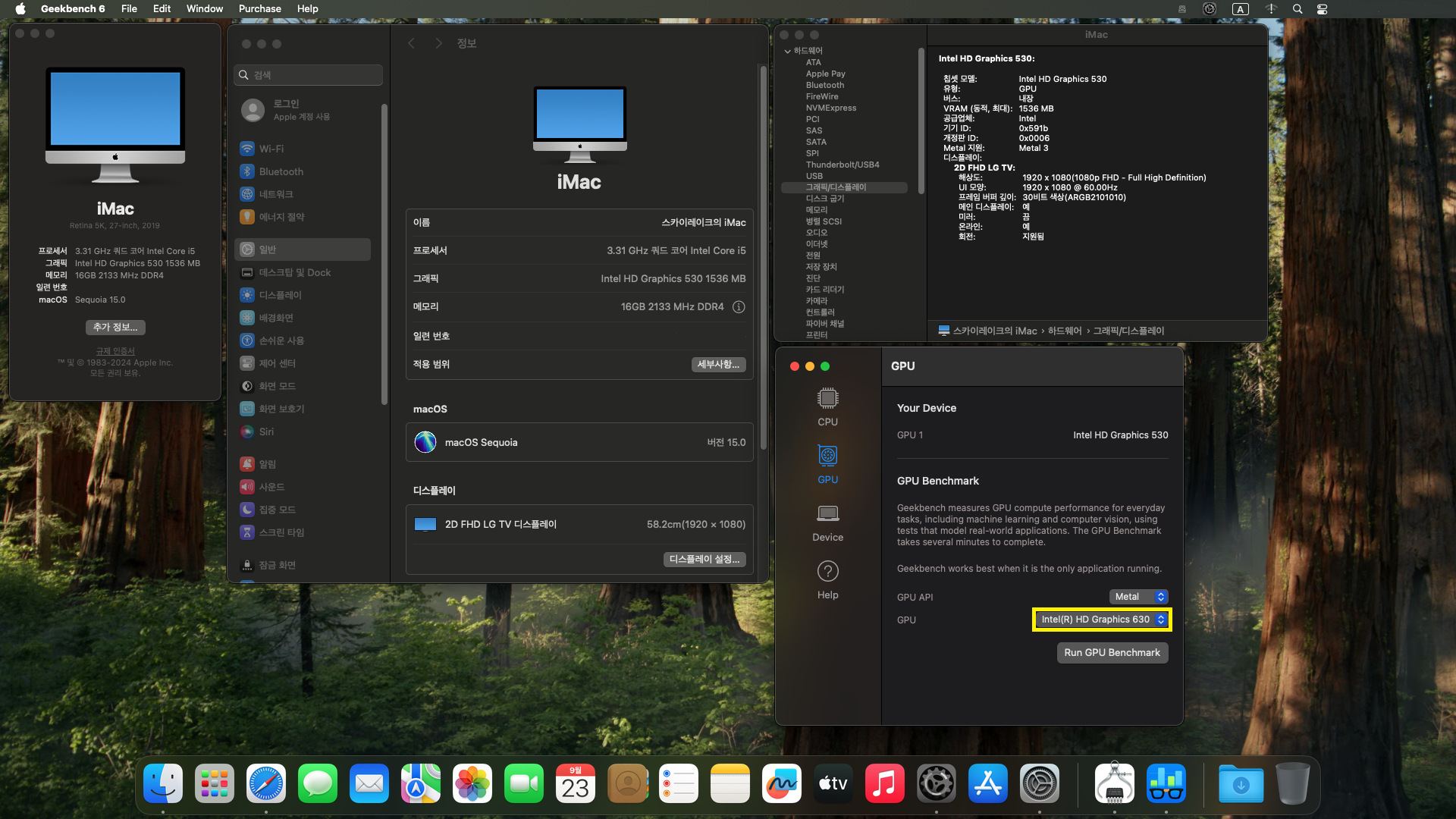This screenshot has width=1456, height=819.
Task: Open the Device section in Geekbench sidebar
Action: click(827, 522)
